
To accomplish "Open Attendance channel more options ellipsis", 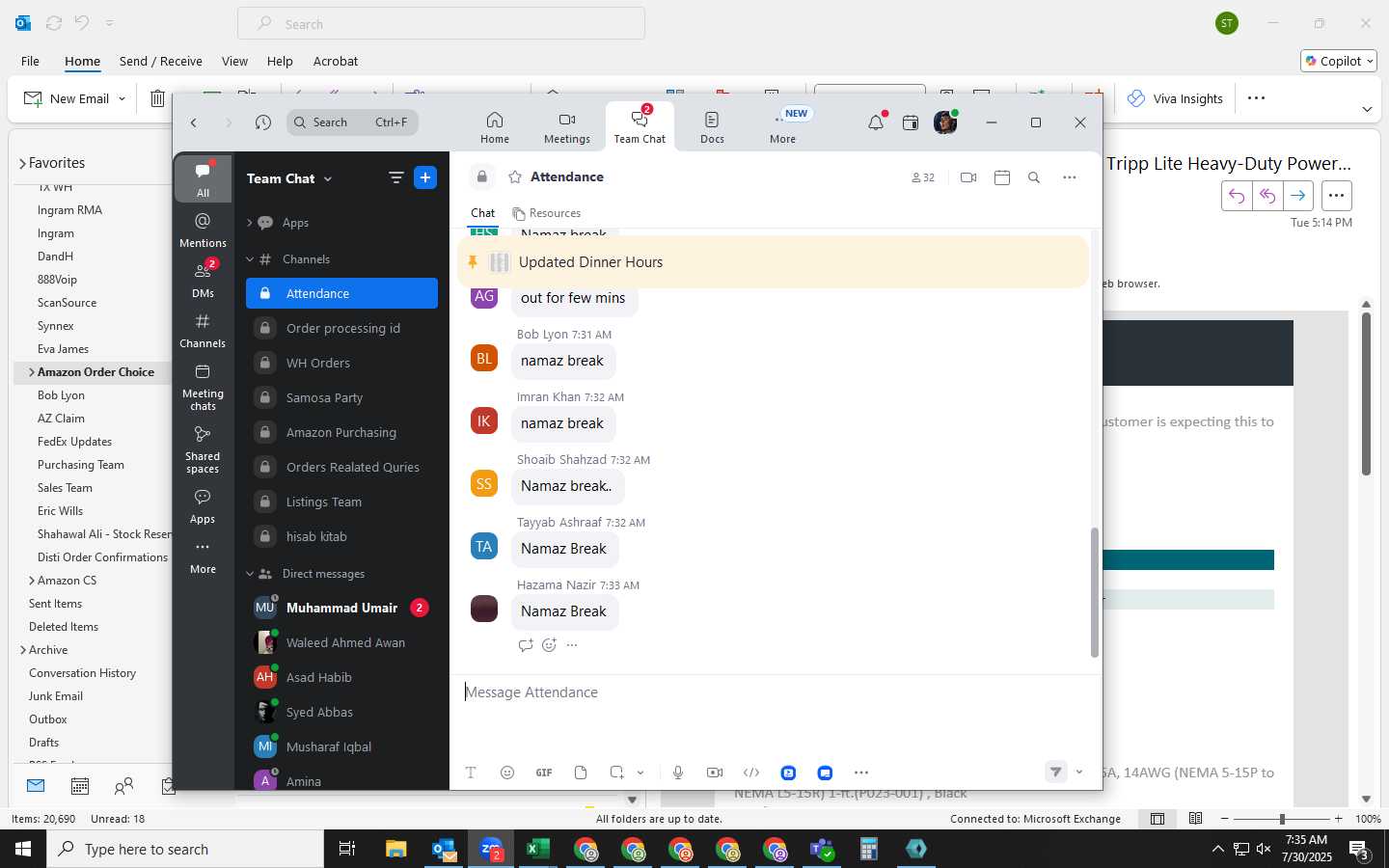I will click(1070, 177).
